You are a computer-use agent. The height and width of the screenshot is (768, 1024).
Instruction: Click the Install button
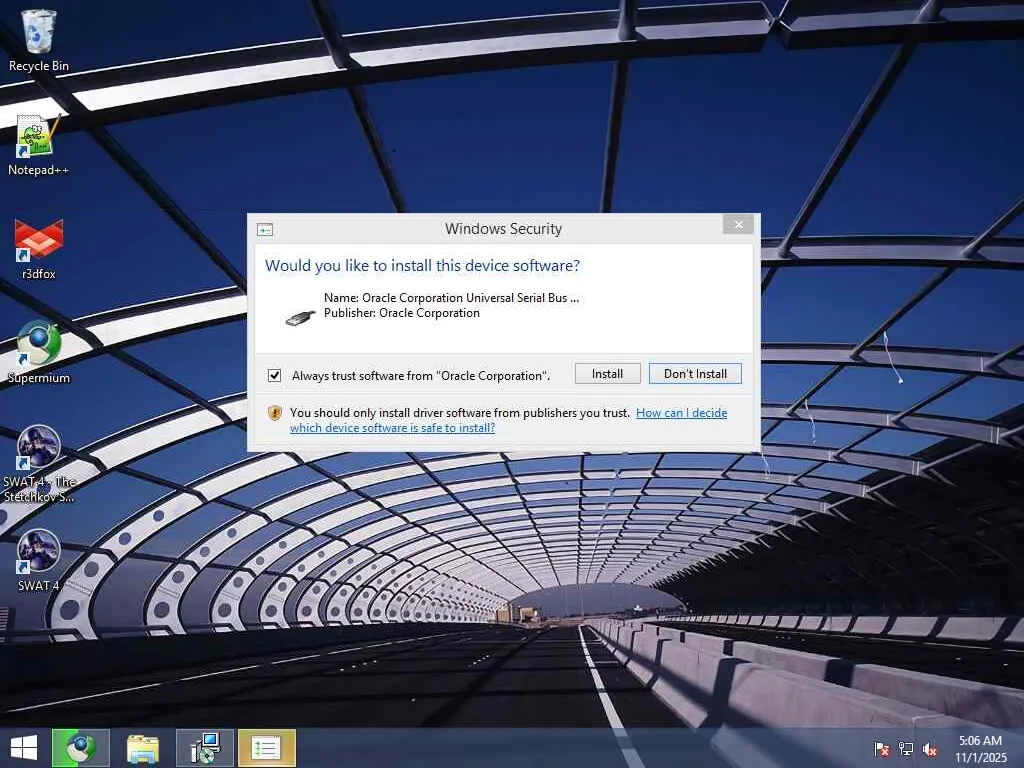[607, 374]
